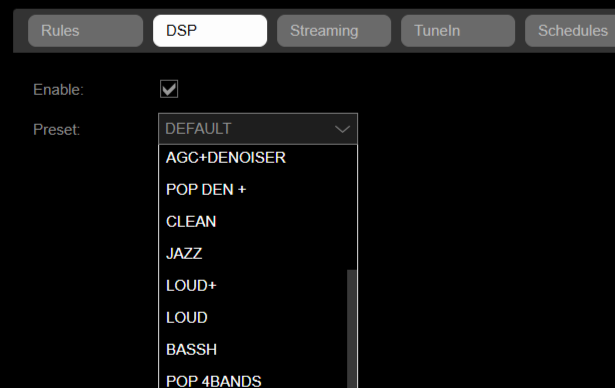The height and width of the screenshot is (388, 615).
Task: Select the LOUD+ preset option
Action: pos(253,286)
